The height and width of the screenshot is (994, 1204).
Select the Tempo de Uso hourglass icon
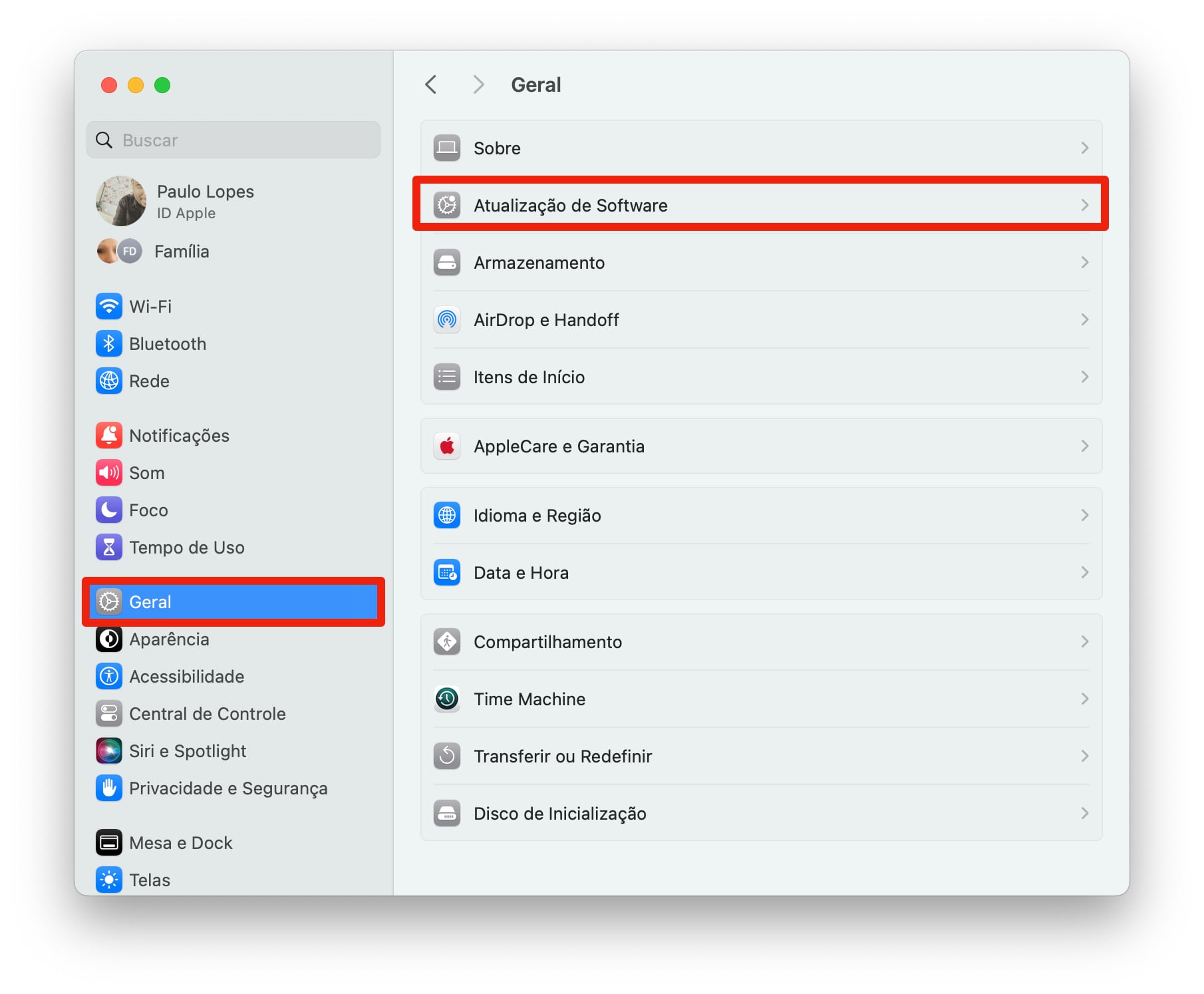point(108,548)
